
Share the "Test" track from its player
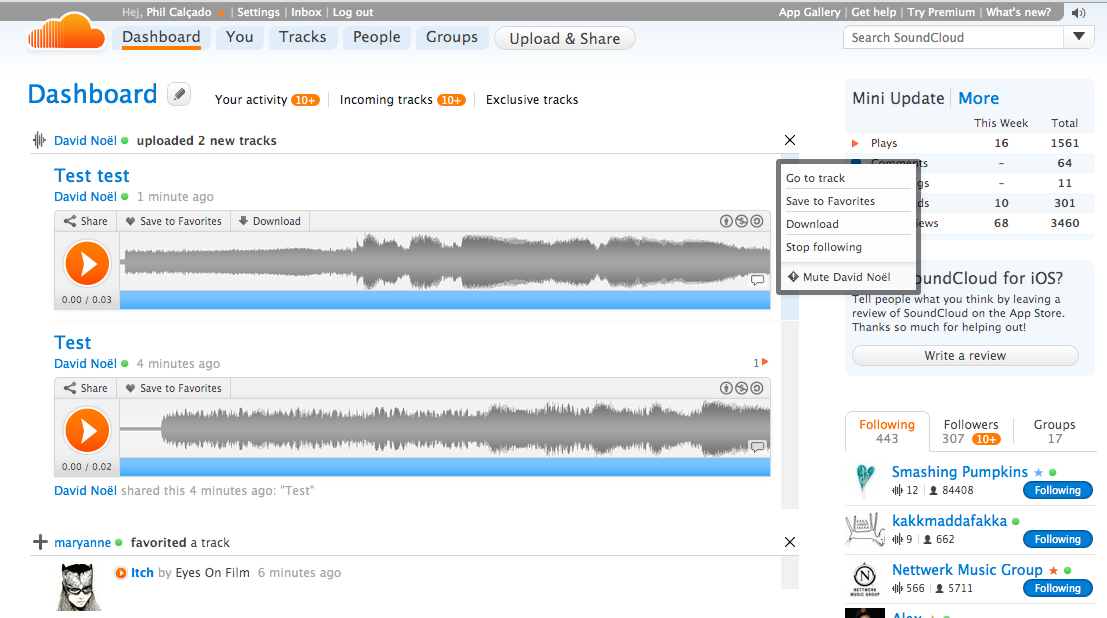coord(85,388)
